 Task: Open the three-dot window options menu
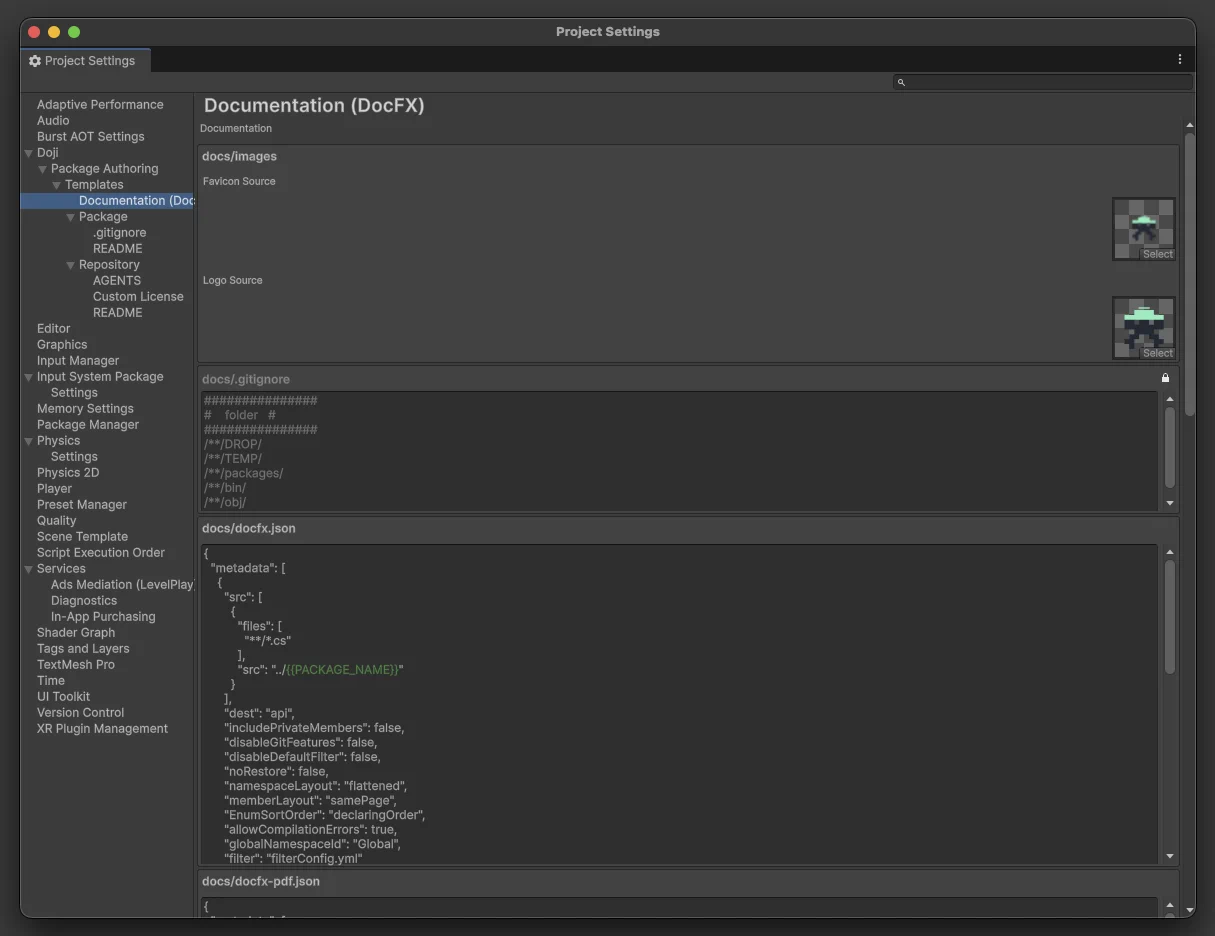click(1180, 60)
